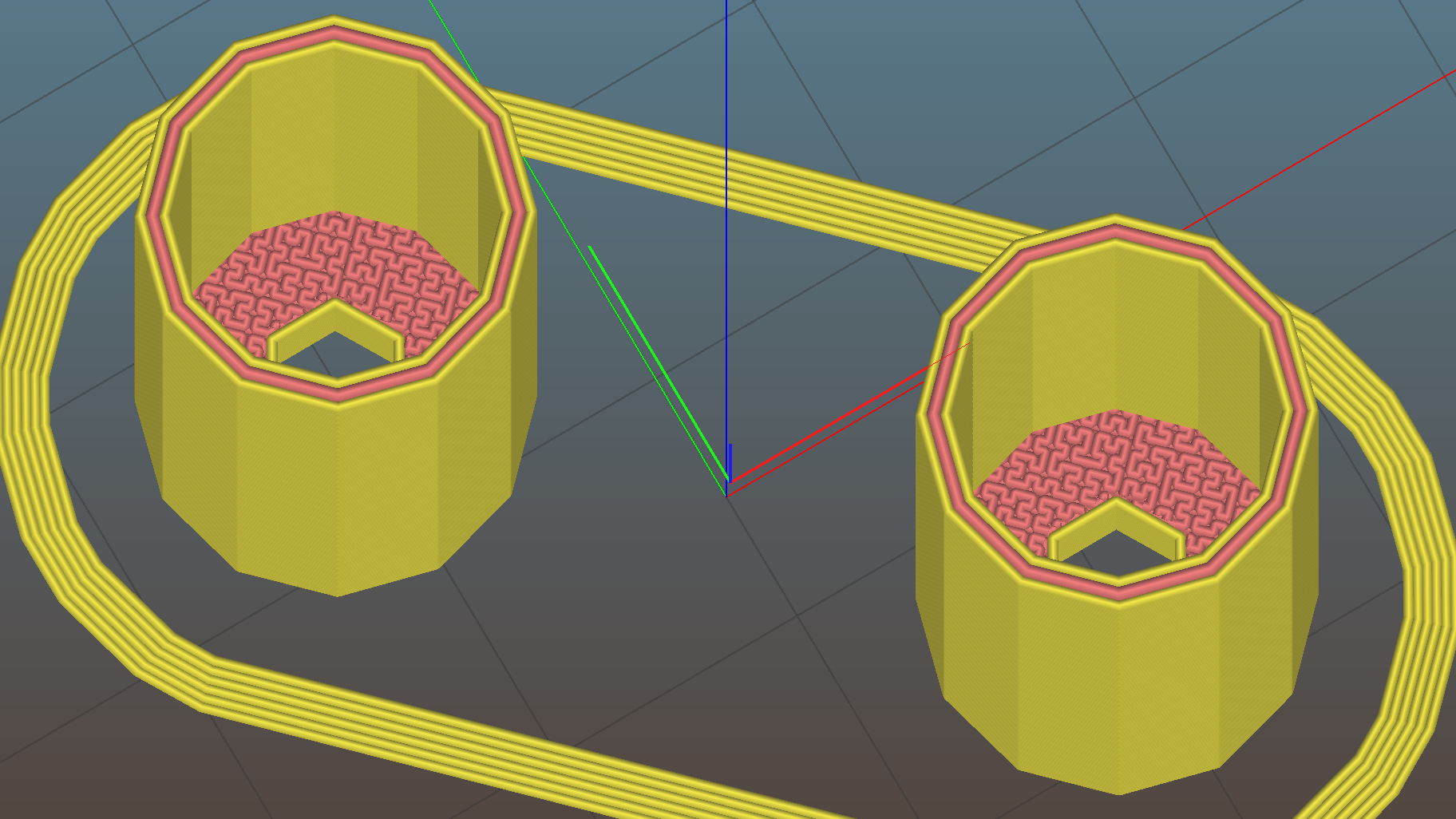Click the thick red X axis line

click(838, 421)
